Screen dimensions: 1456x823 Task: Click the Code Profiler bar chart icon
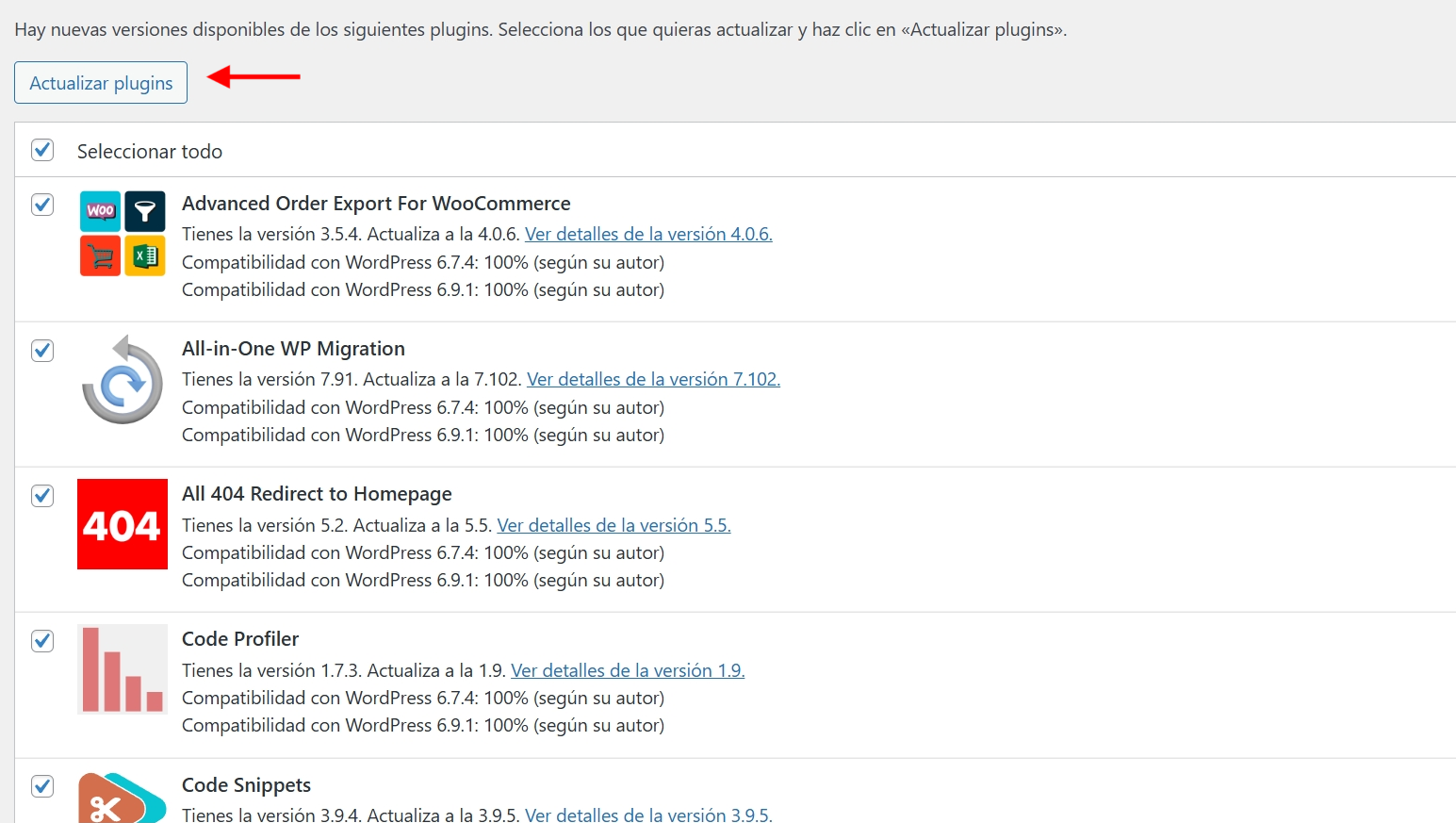tap(123, 669)
